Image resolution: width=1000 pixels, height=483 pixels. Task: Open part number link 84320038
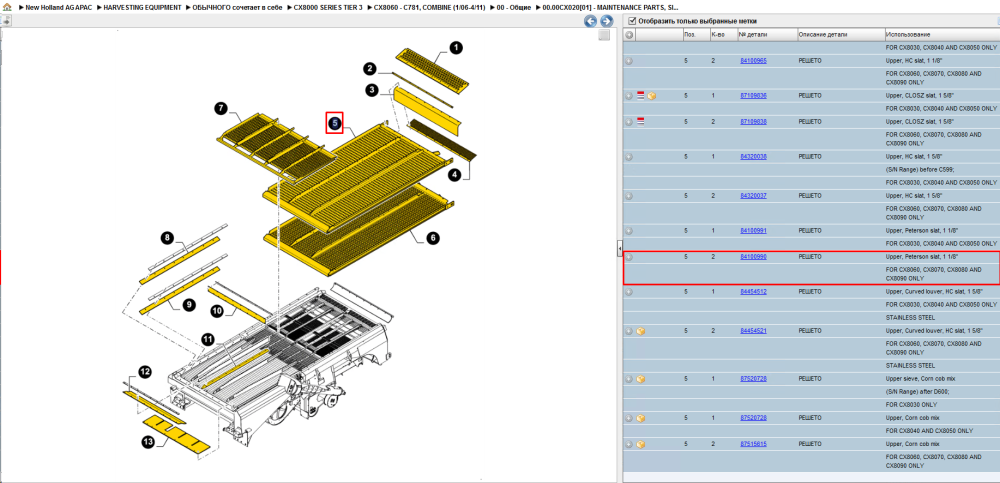[x=753, y=156]
